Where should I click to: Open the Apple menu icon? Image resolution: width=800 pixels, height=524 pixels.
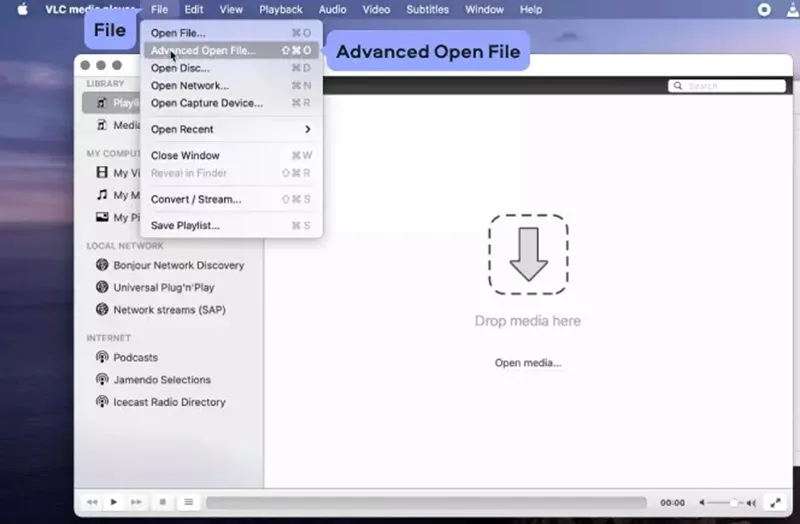[22, 9]
